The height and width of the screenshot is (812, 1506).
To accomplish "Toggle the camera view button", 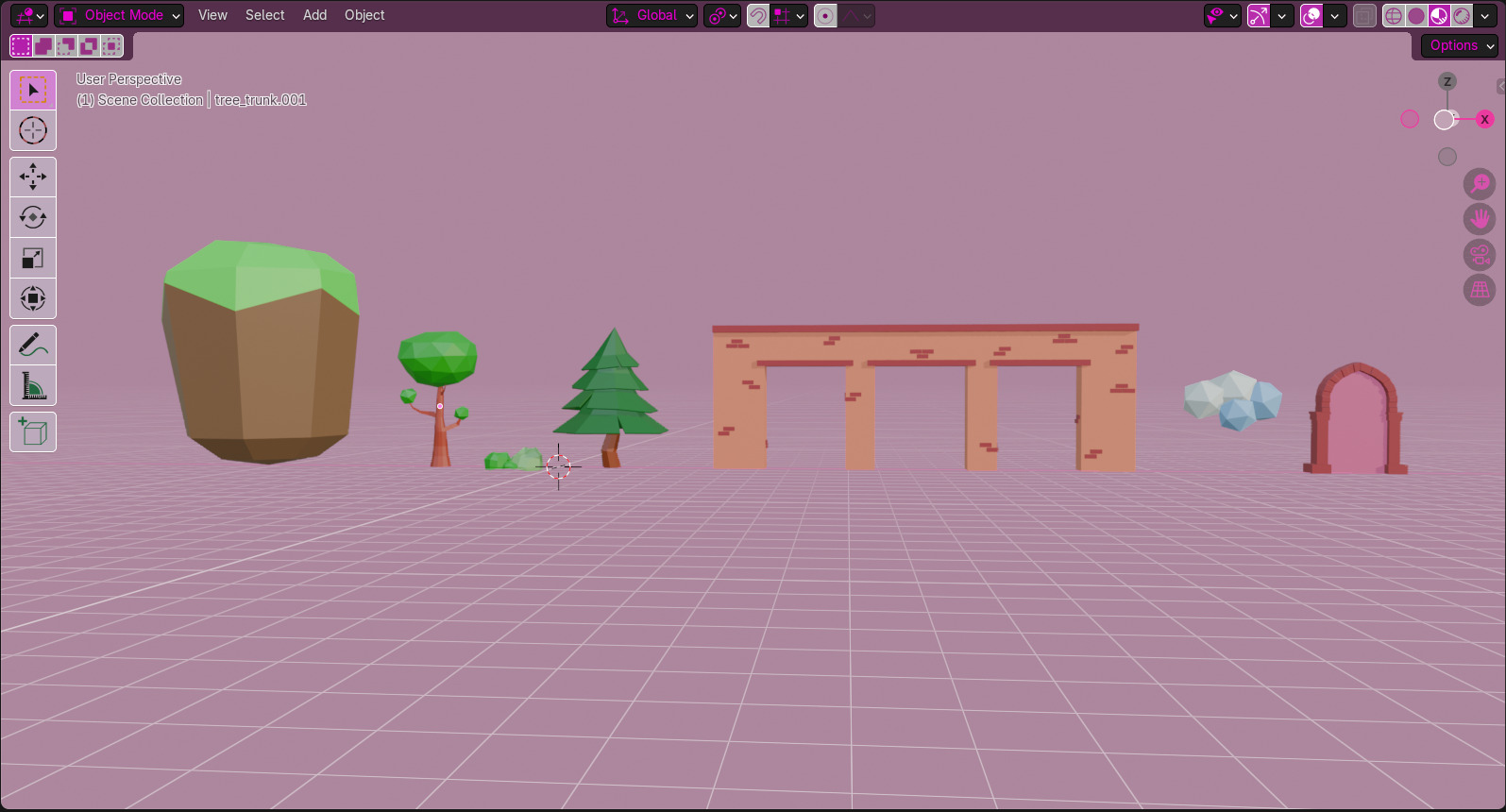I will pos(1480,254).
